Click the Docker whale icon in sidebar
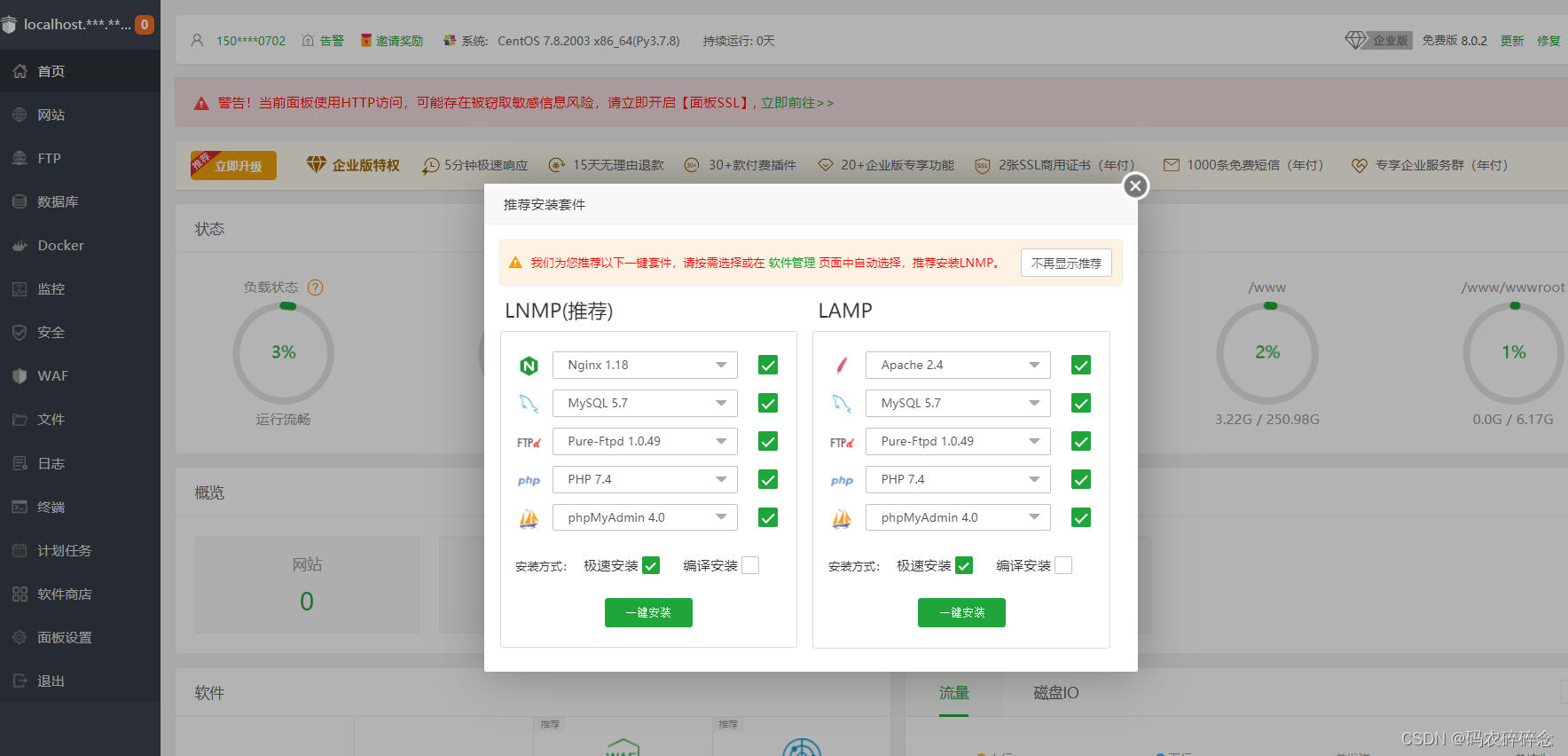Image resolution: width=1568 pixels, height=756 pixels. [x=20, y=245]
